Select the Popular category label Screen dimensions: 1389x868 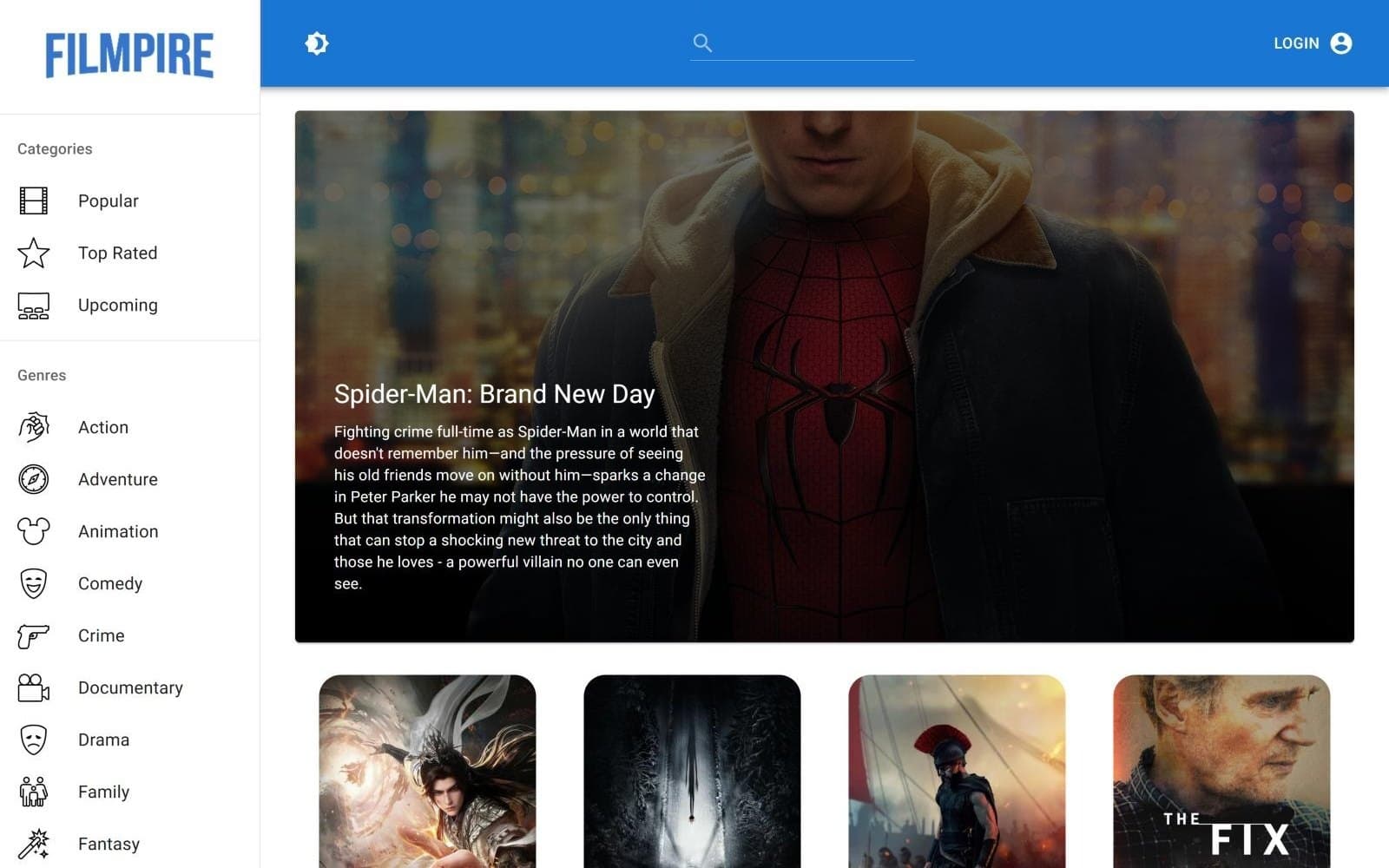click(x=109, y=201)
